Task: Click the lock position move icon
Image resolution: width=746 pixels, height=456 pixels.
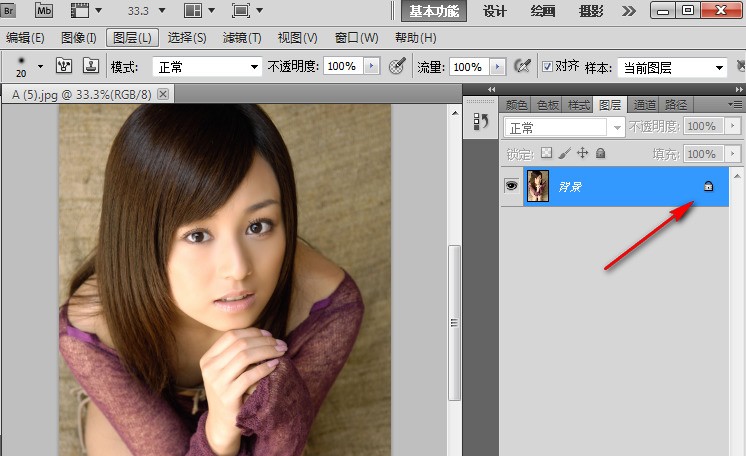Action: click(582, 154)
